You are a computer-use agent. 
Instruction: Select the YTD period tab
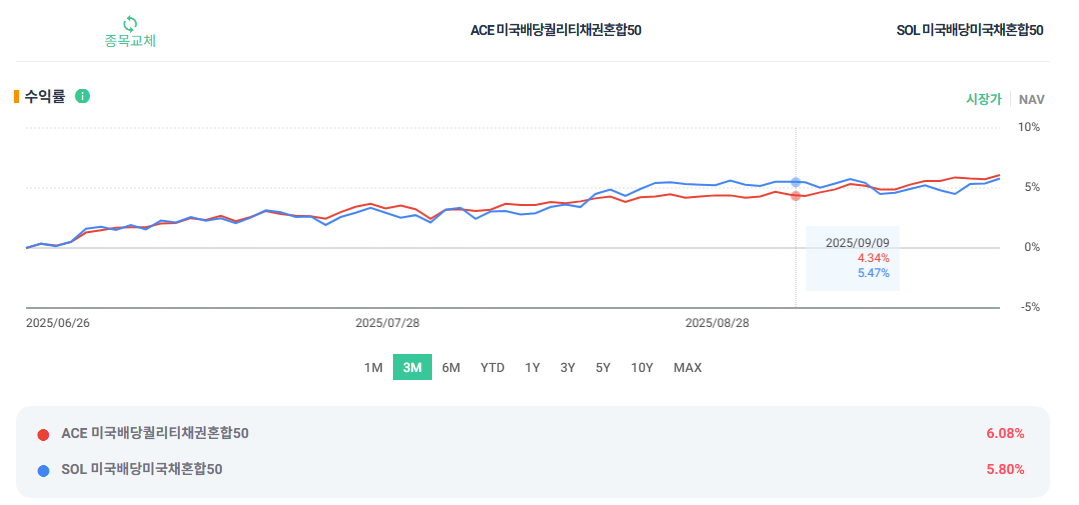tap(492, 367)
